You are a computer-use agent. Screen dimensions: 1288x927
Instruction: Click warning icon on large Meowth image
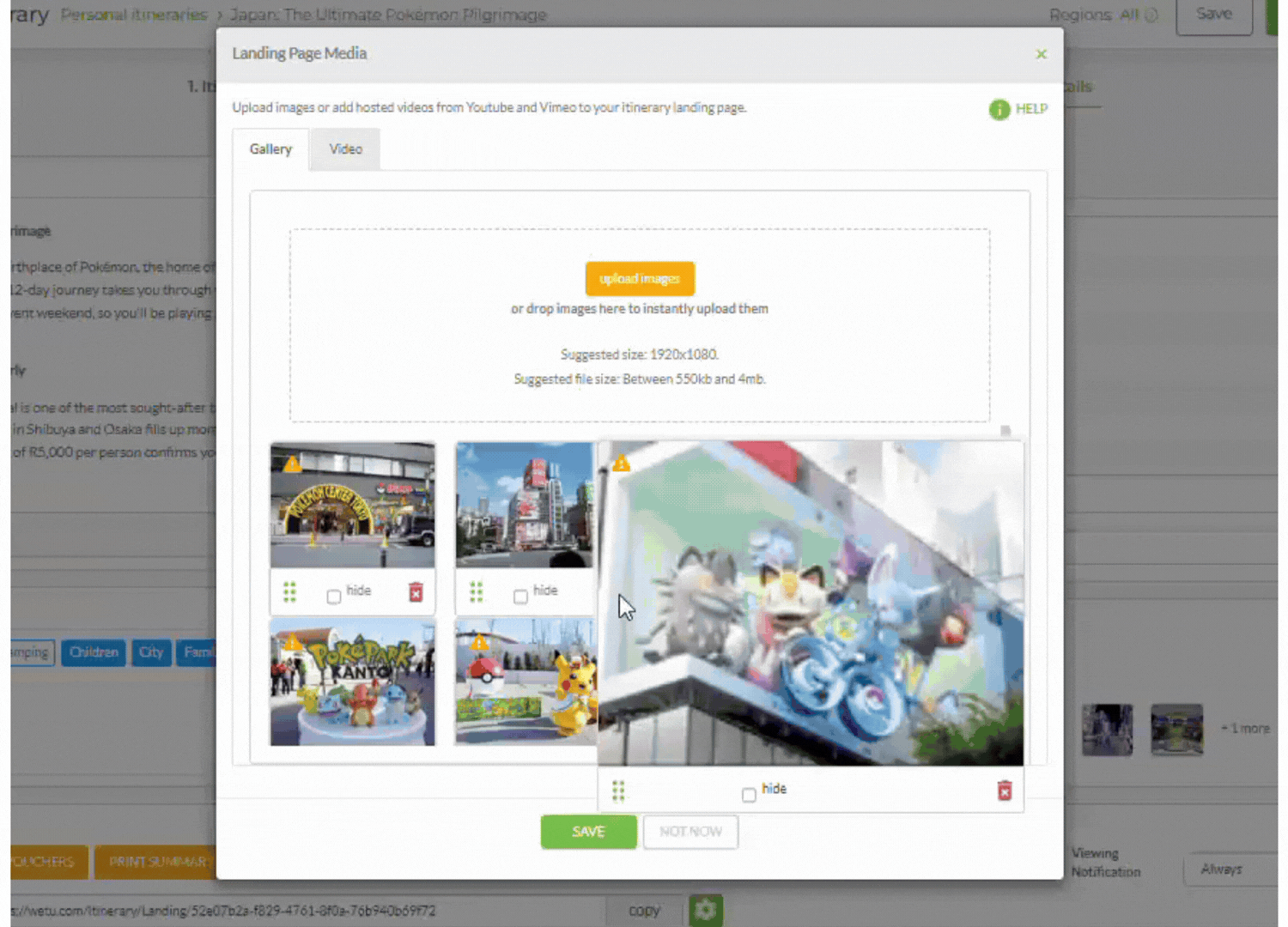[621, 463]
